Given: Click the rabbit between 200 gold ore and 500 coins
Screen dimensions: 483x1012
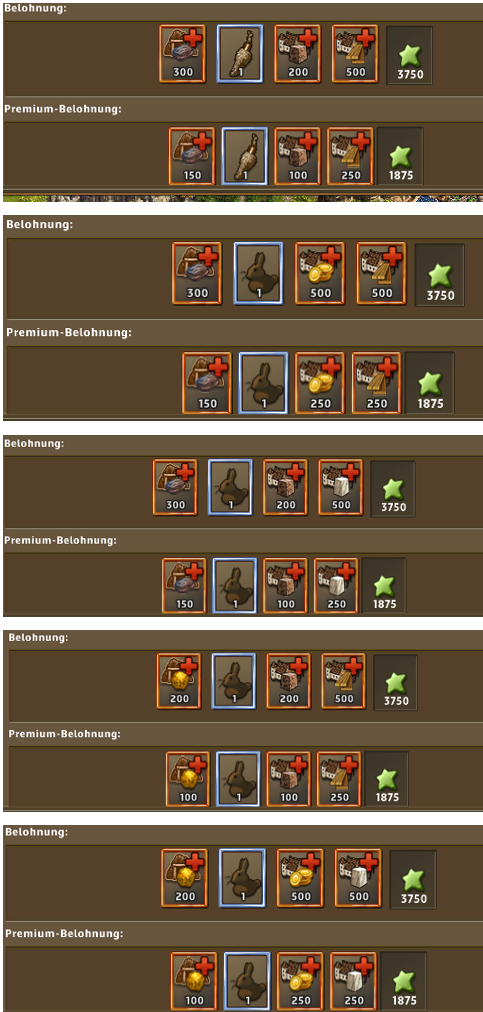Looking at the screenshot, I should [x=243, y=876].
